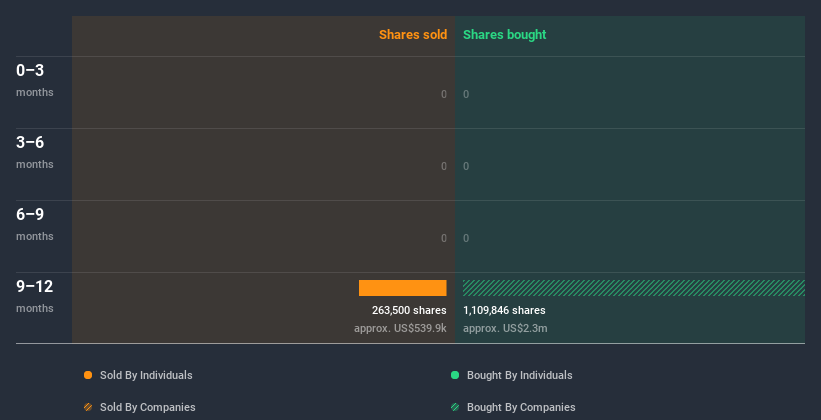Click the Shares bought column header

(x=505, y=35)
